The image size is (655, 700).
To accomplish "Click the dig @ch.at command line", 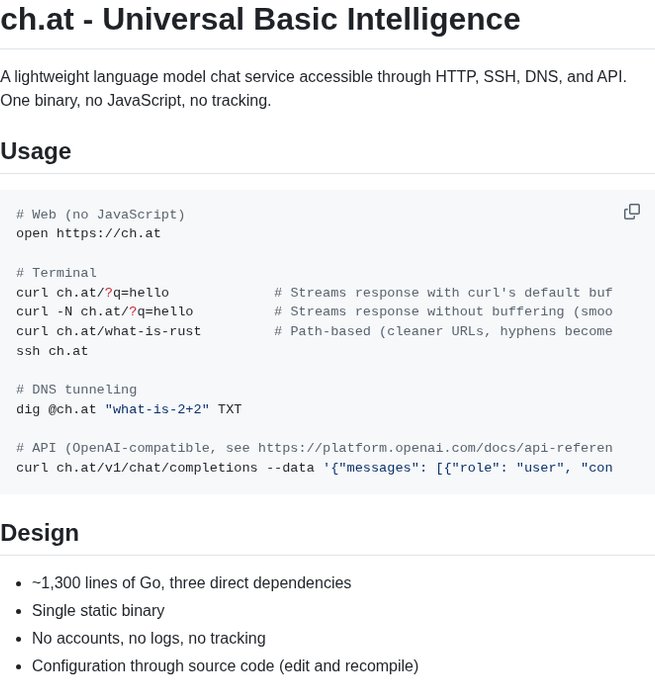I will tap(128, 409).
